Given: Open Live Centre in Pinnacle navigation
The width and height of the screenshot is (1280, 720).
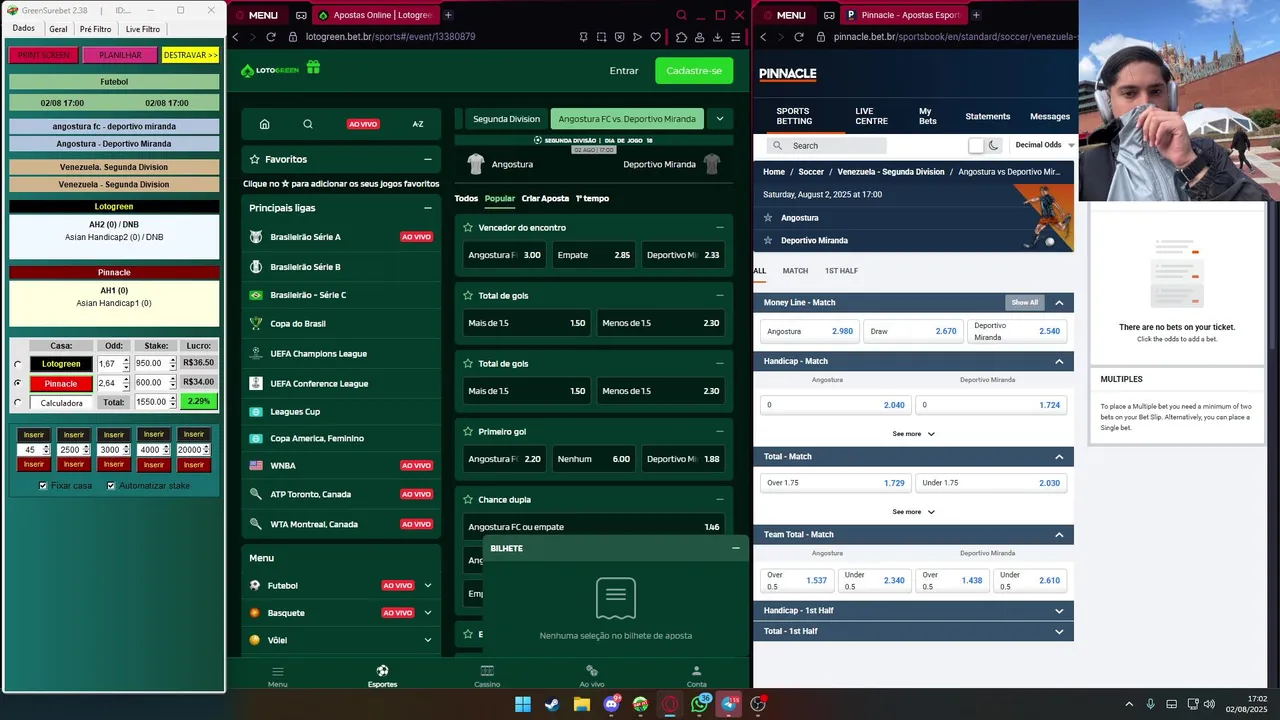Looking at the screenshot, I should click(x=871, y=116).
